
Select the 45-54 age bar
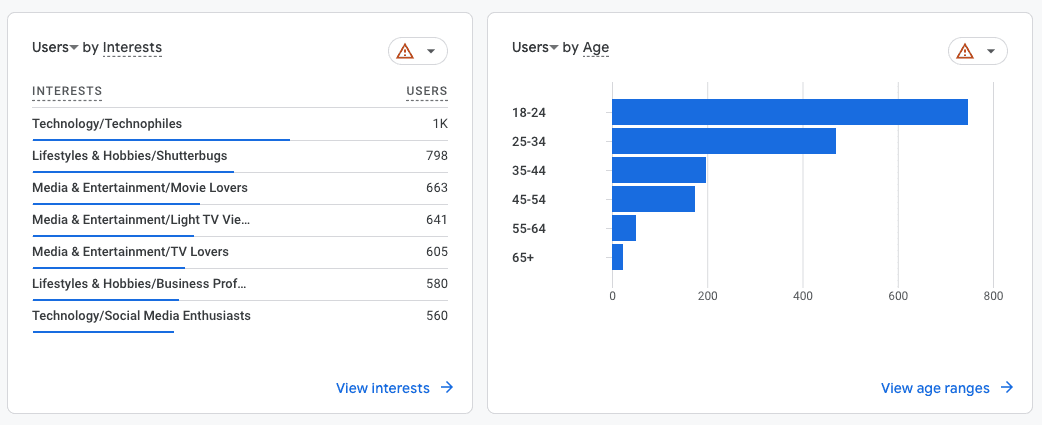click(x=653, y=199)
